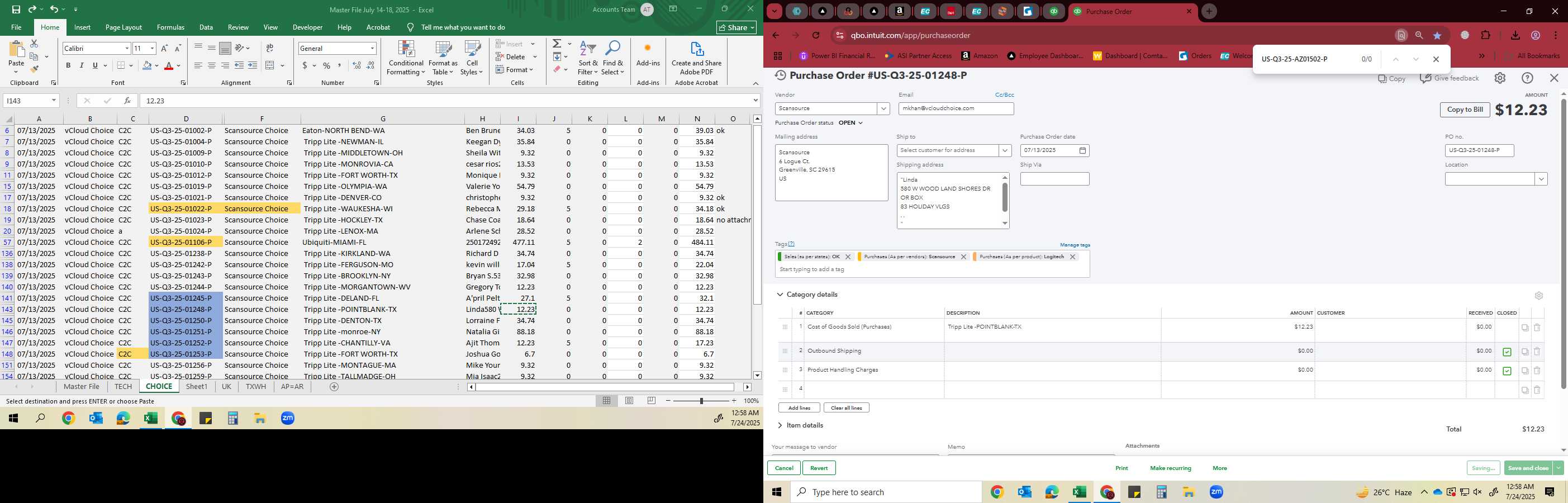Click the help question mark in QuickBooks
1568x503 pixels.
pyautogui.click(x=1527, y=78)
